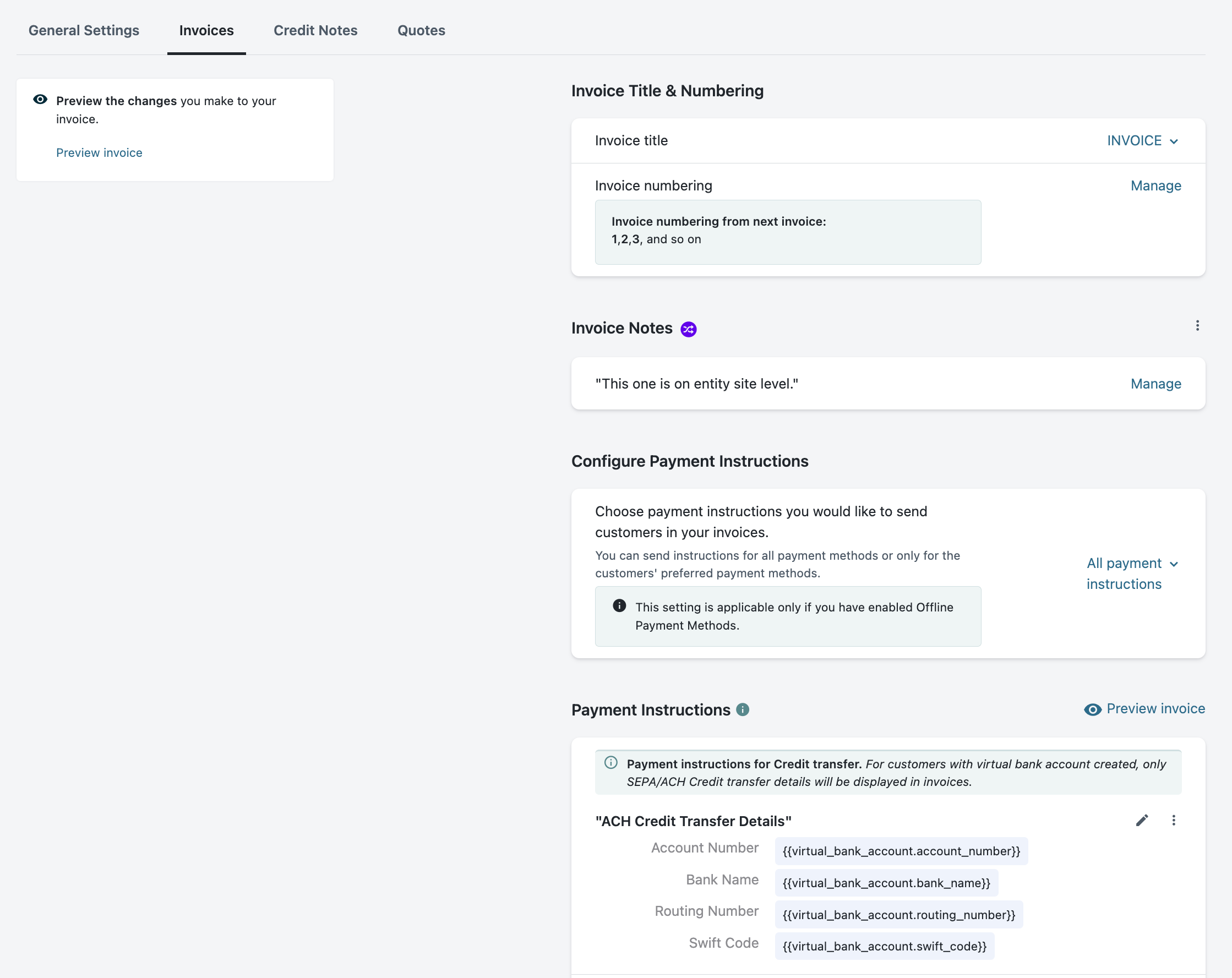The height and width of the screenshot is (978, 1232).
Task: Click Manage for Invoice numbering
Action: point(1155,185)
